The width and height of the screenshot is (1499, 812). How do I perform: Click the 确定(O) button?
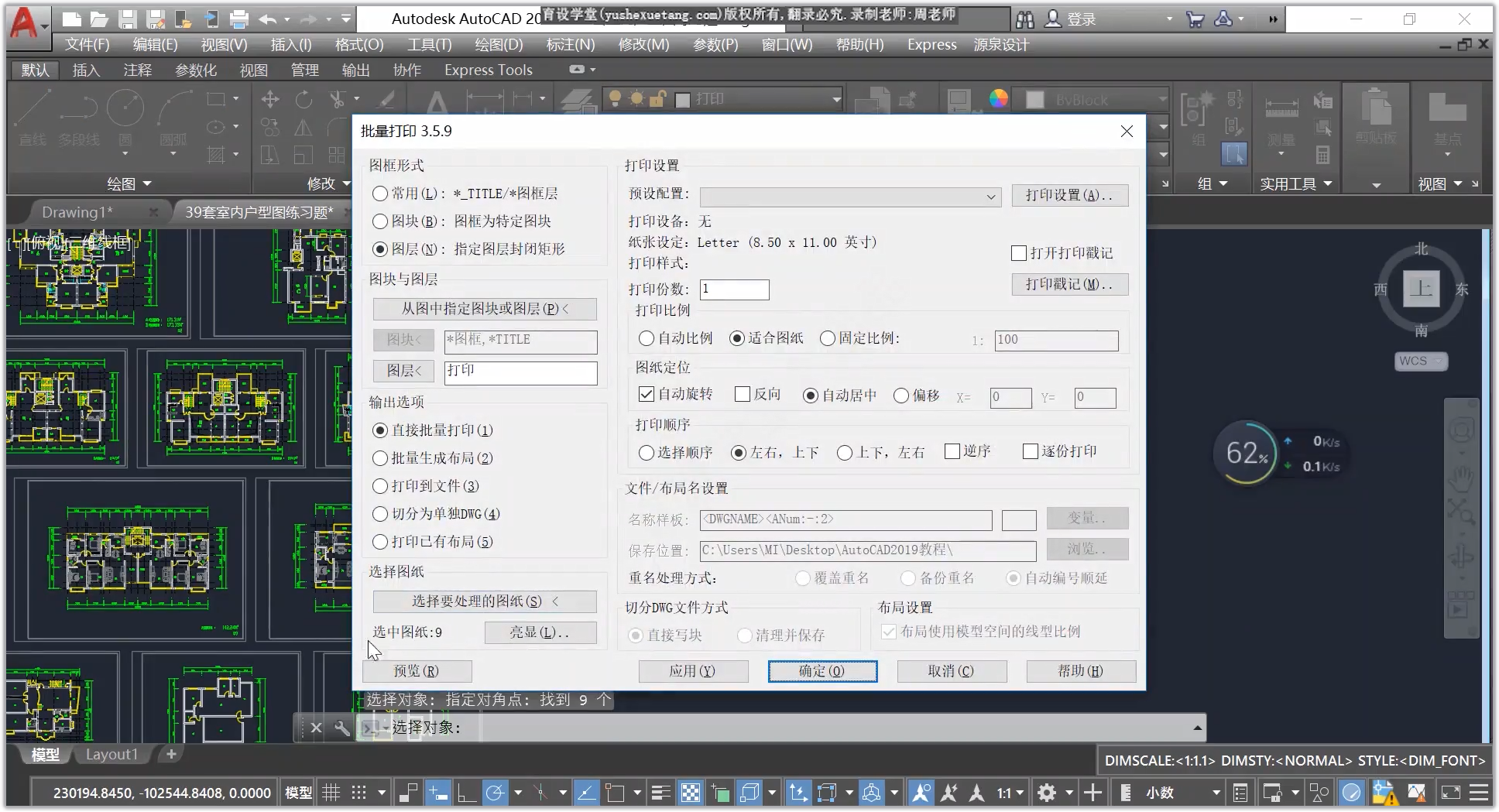click(x=822, y=671)
